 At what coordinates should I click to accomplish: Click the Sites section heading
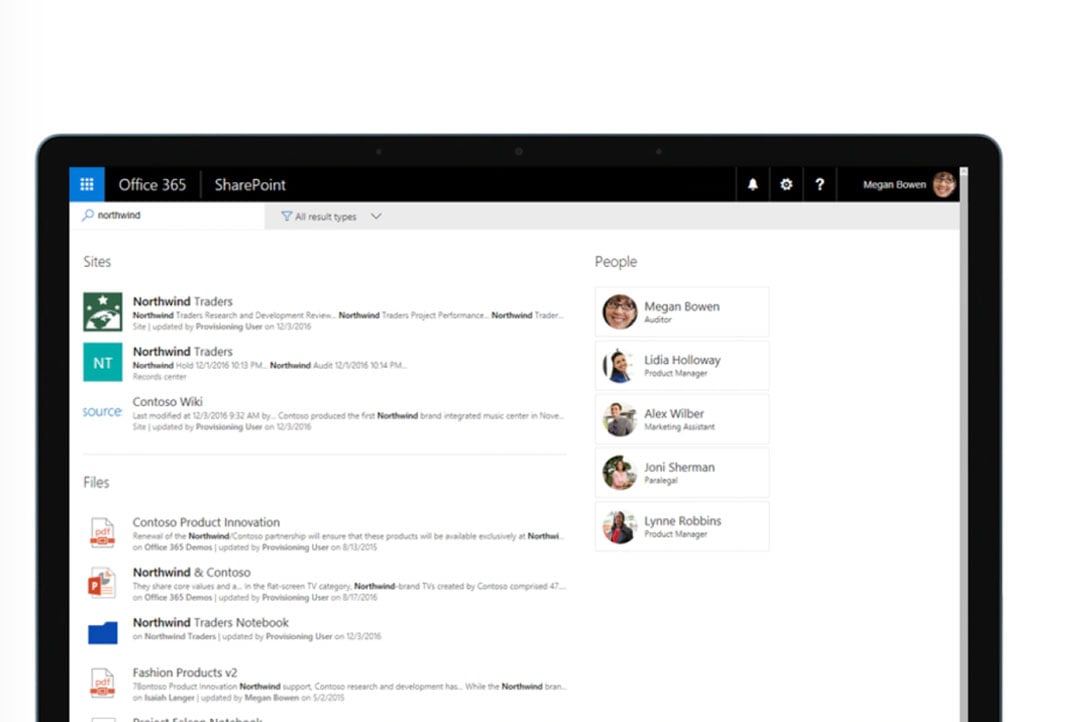coord(97,261)
